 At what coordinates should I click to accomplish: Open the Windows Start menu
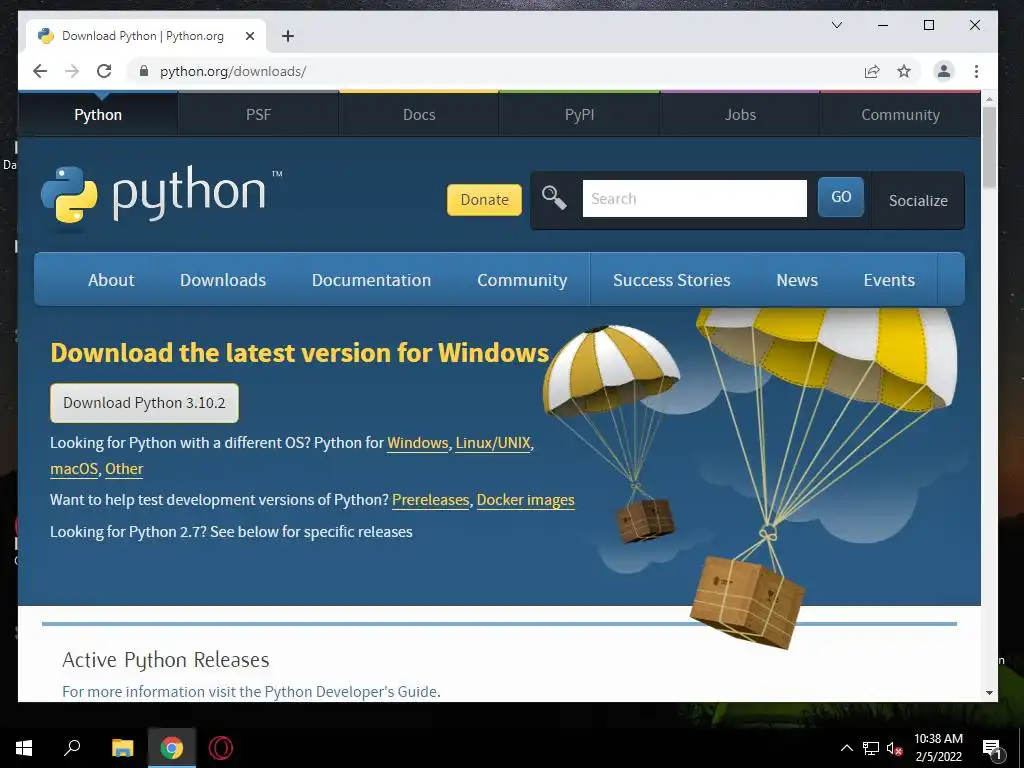[24, 748]
